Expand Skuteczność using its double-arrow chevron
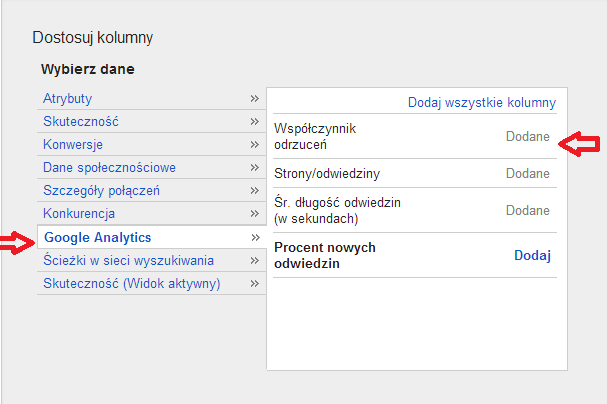This screenshot has width=607, height=404. pyautogui.click(x=255, y=121)
